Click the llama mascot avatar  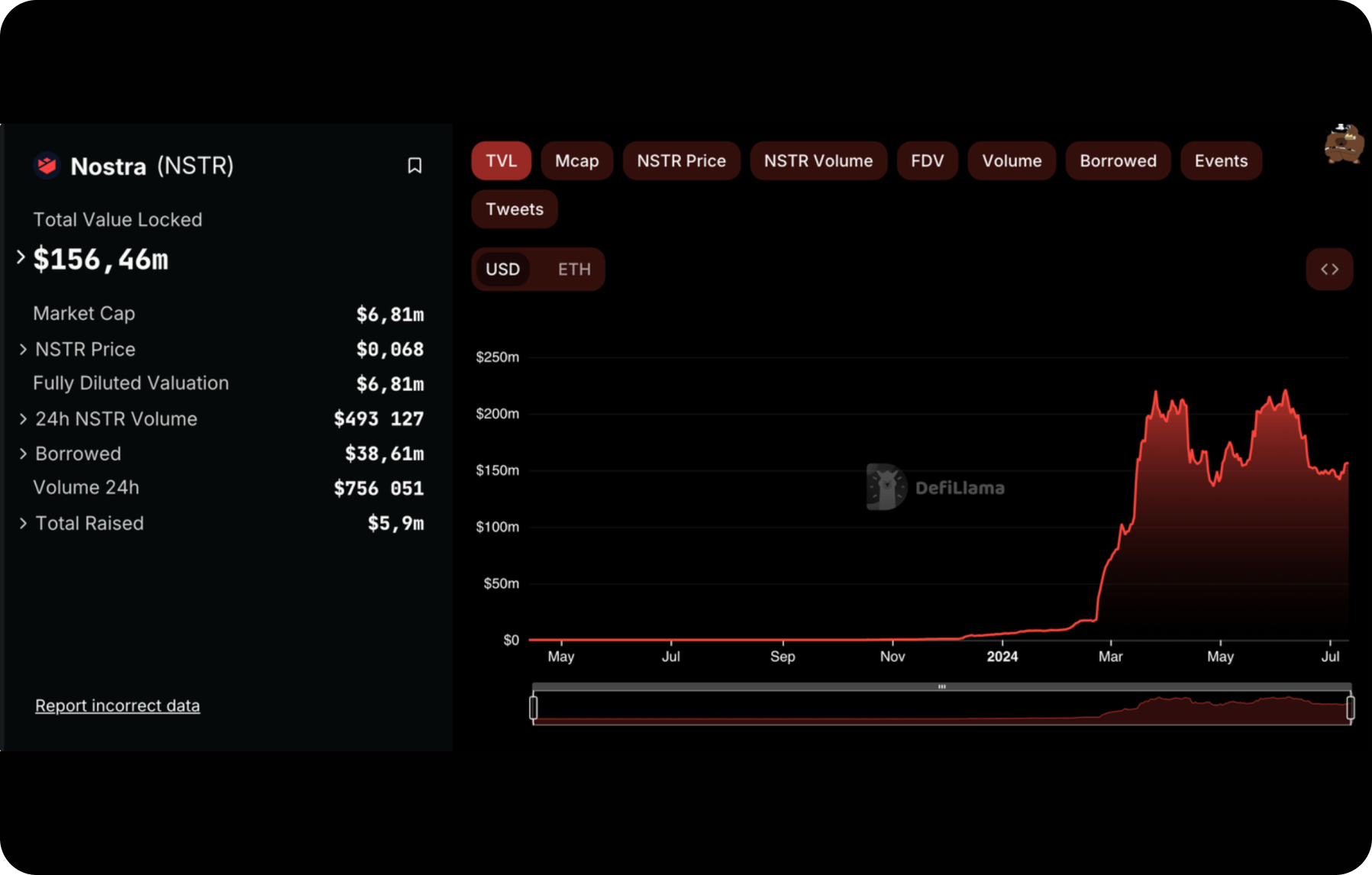coord(1344,144)
